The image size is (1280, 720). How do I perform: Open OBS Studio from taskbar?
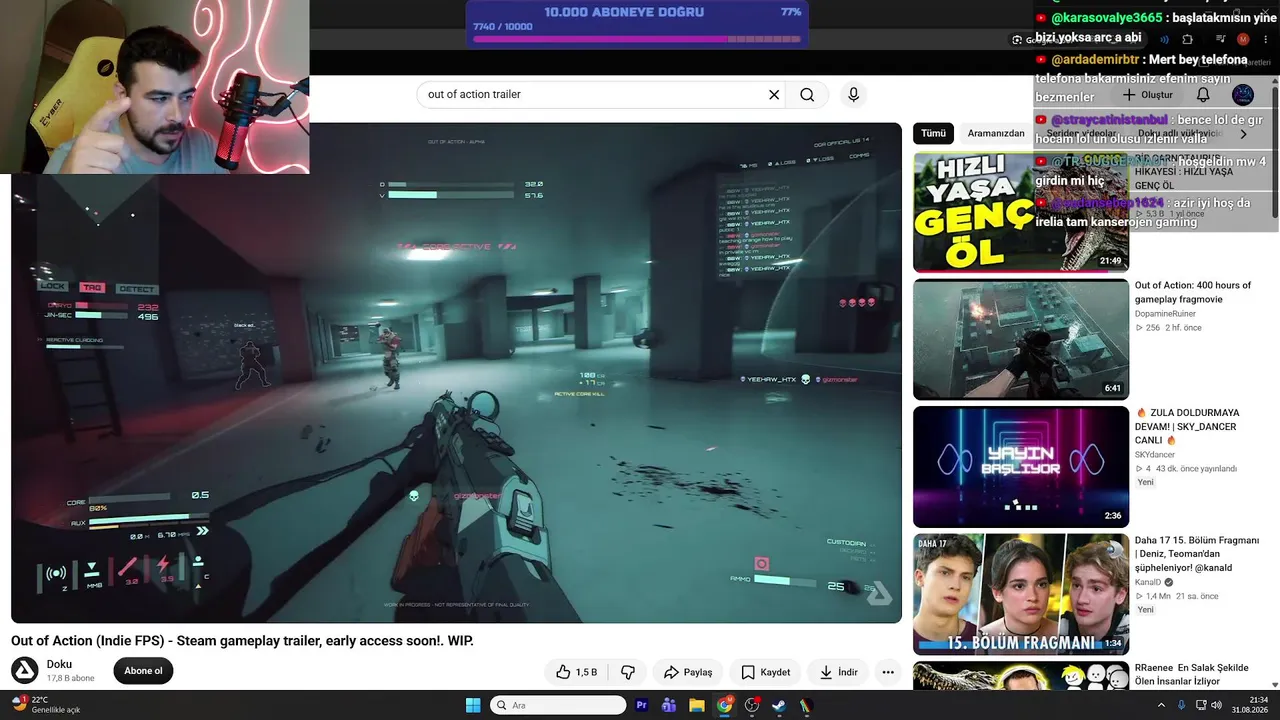point(752,705)
